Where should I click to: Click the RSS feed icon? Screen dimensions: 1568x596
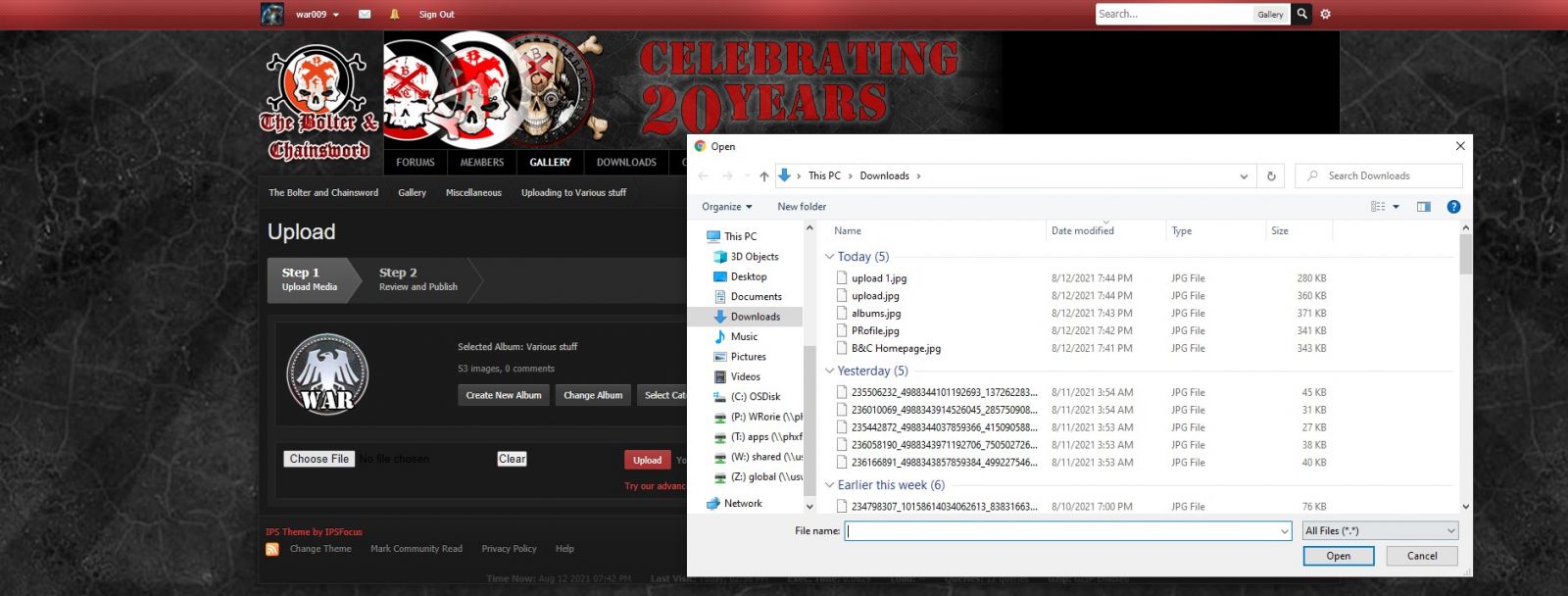(272, 549)
